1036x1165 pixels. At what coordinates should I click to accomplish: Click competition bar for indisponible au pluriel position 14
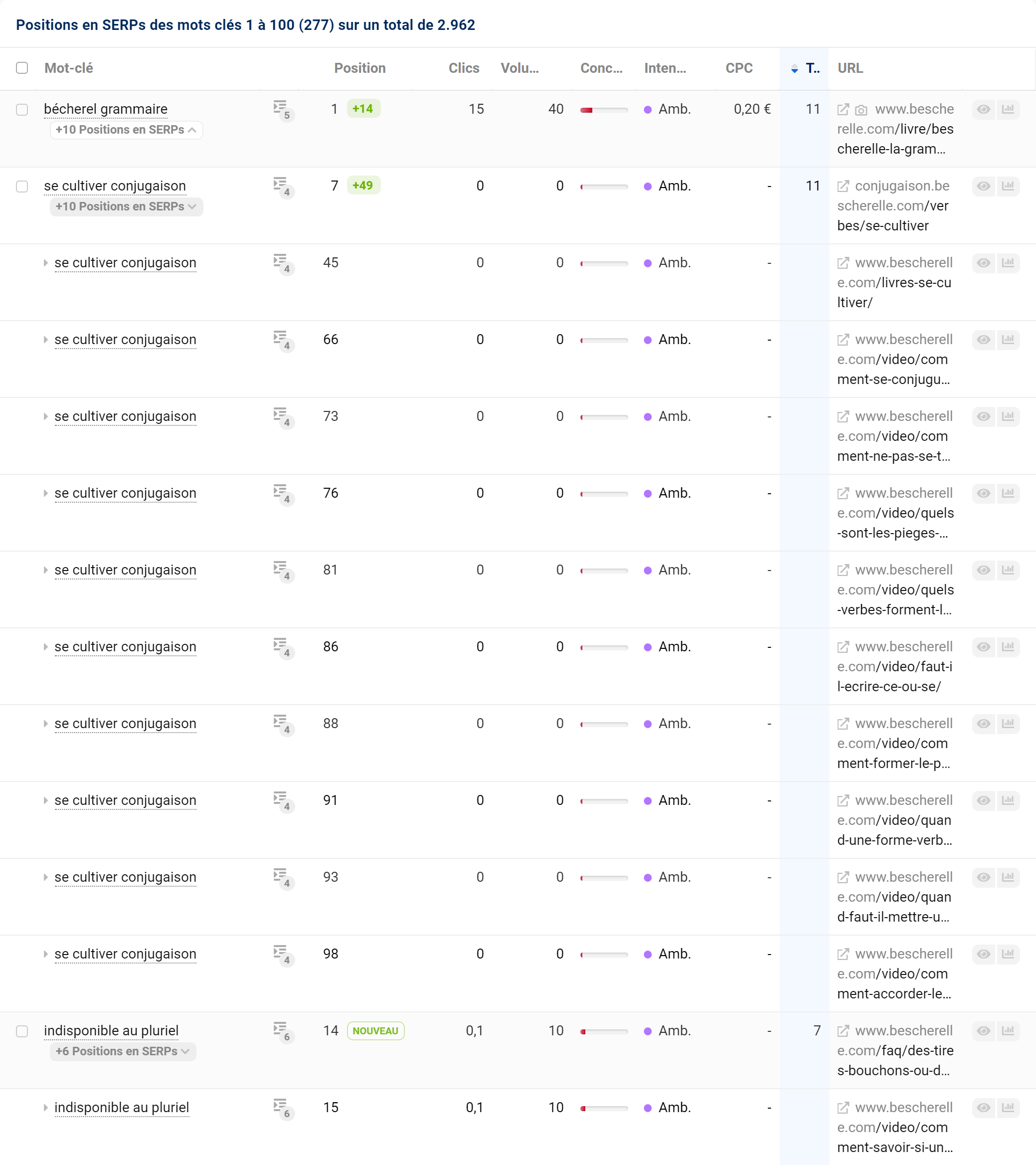pyautogui.click(x=603, y=1032)
